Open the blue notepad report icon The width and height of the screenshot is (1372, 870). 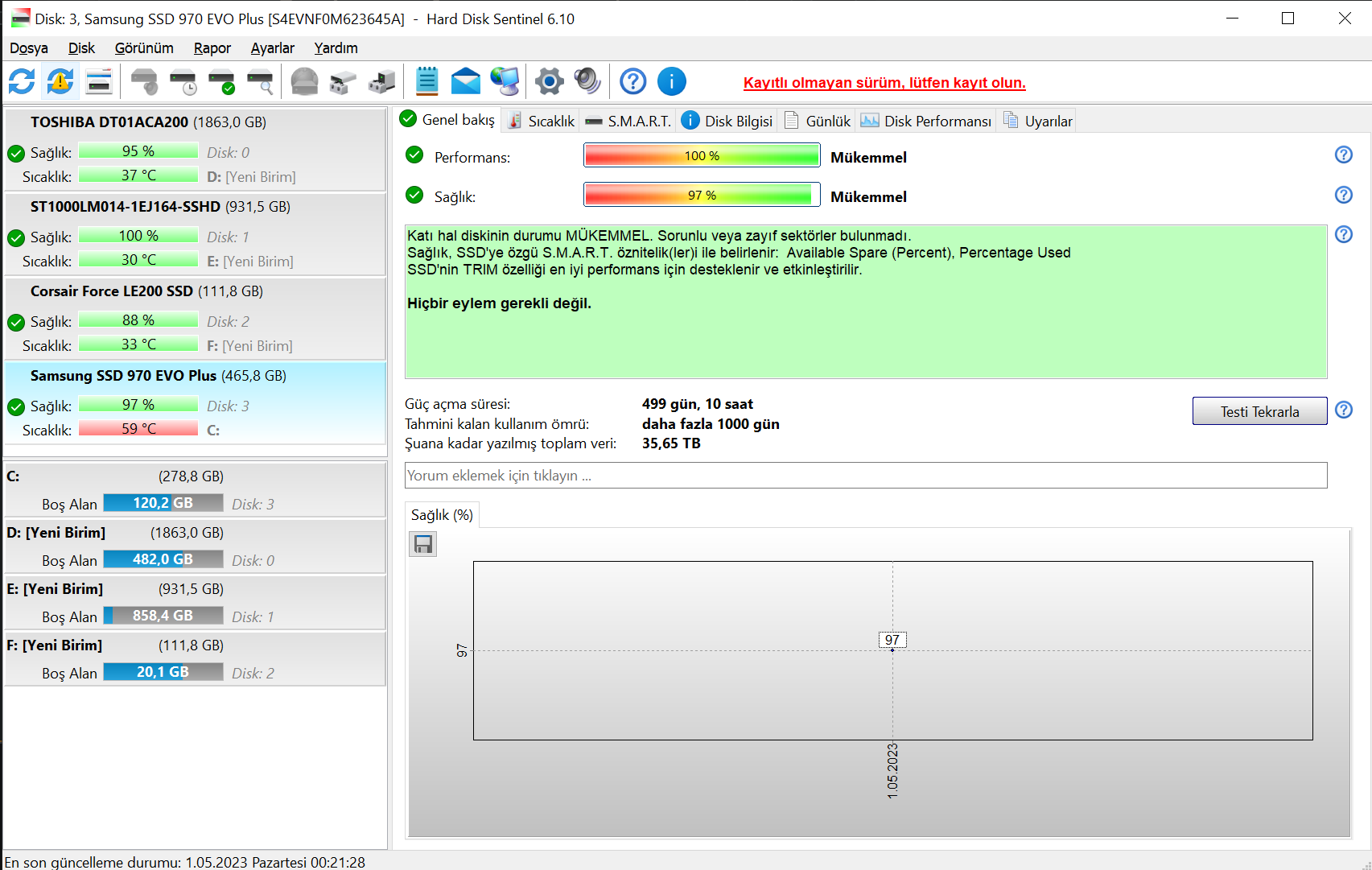tap(426, 81)
